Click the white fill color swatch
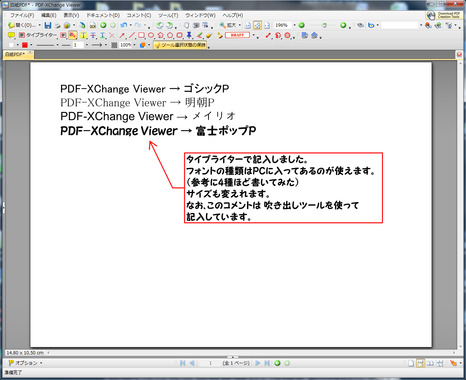This screenshot has height=380, width=466. 11,45
